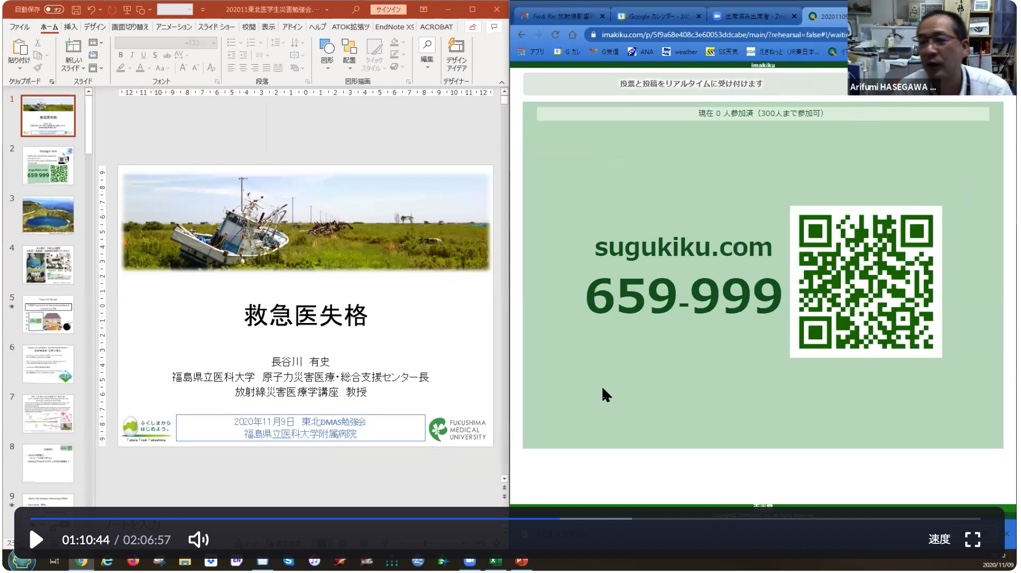
Task: Toggle 自動保存 AutoSave switch in PowerPoint
Action: 53,10
